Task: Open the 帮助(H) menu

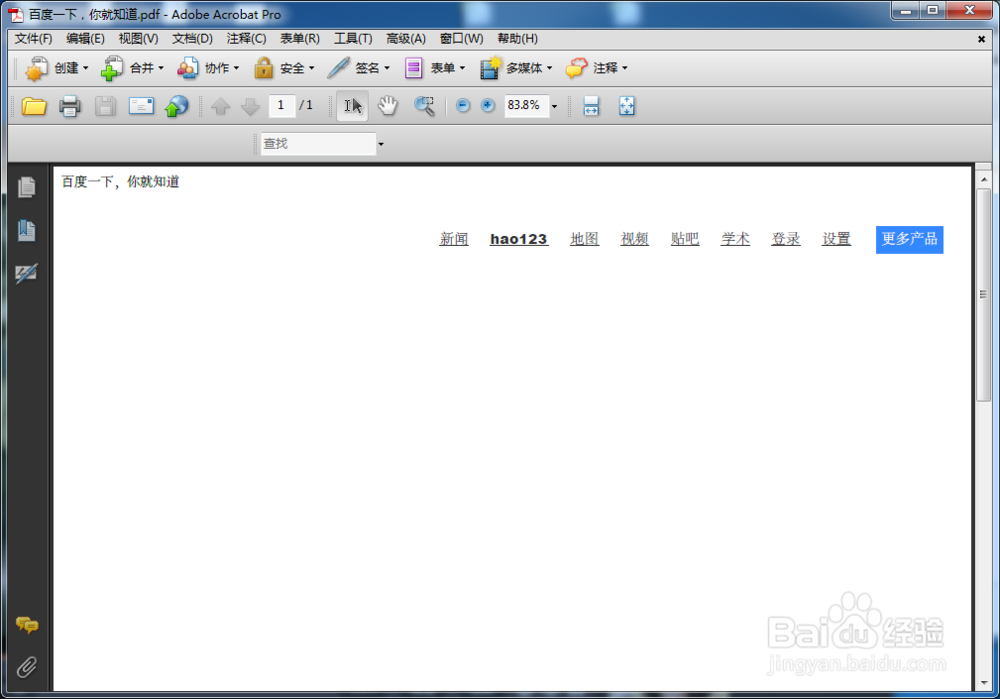Action: (518, 39)
